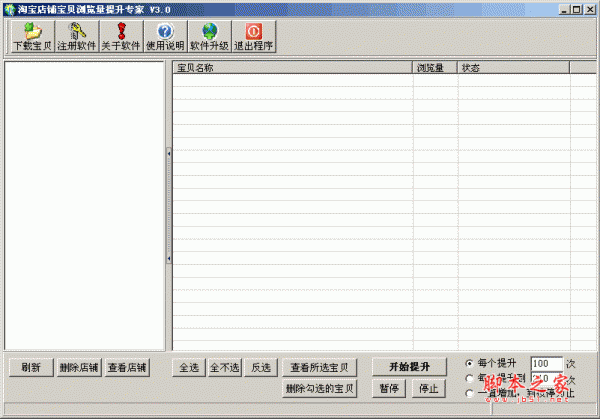The width and height of the screenshot is (600, 419).
Task: Select the 每个提升到 radio option
Action: pyautogui.click(x=469, y=378)
